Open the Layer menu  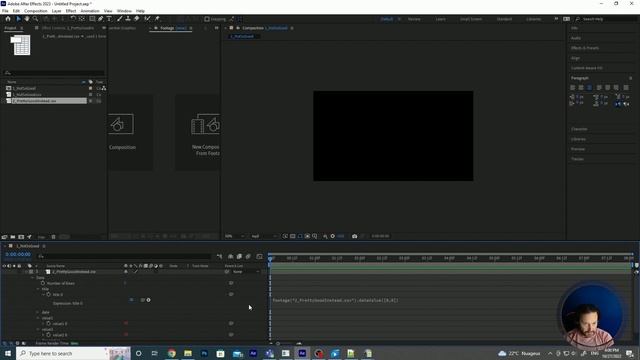coord(56,11)
